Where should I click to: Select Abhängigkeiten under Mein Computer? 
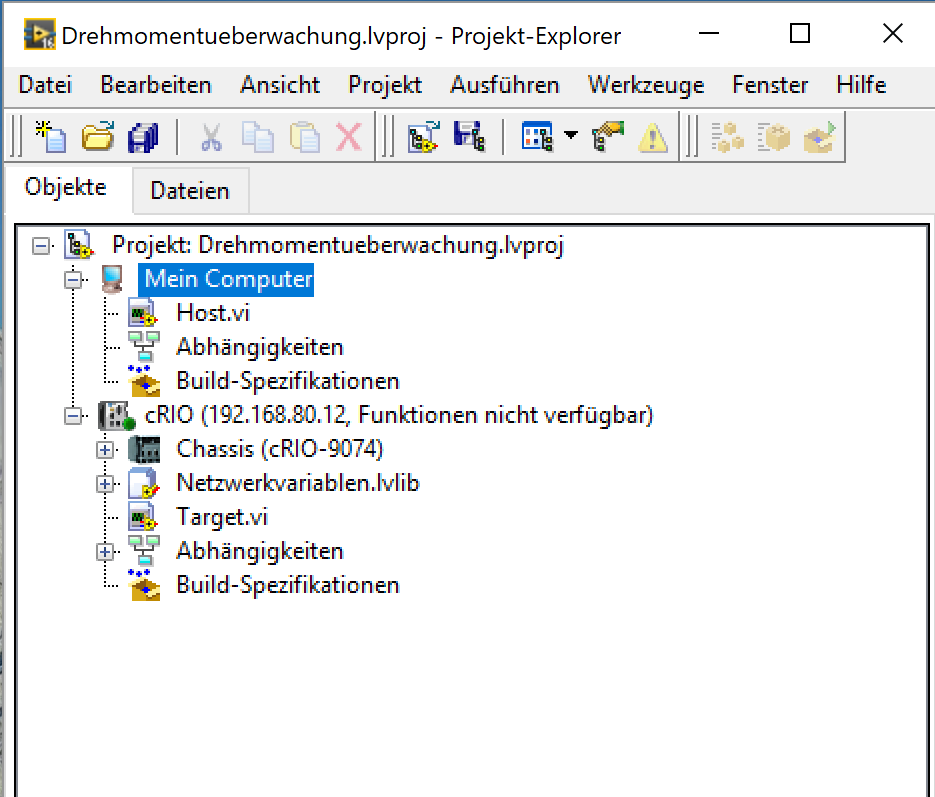[x=260, y=347]
